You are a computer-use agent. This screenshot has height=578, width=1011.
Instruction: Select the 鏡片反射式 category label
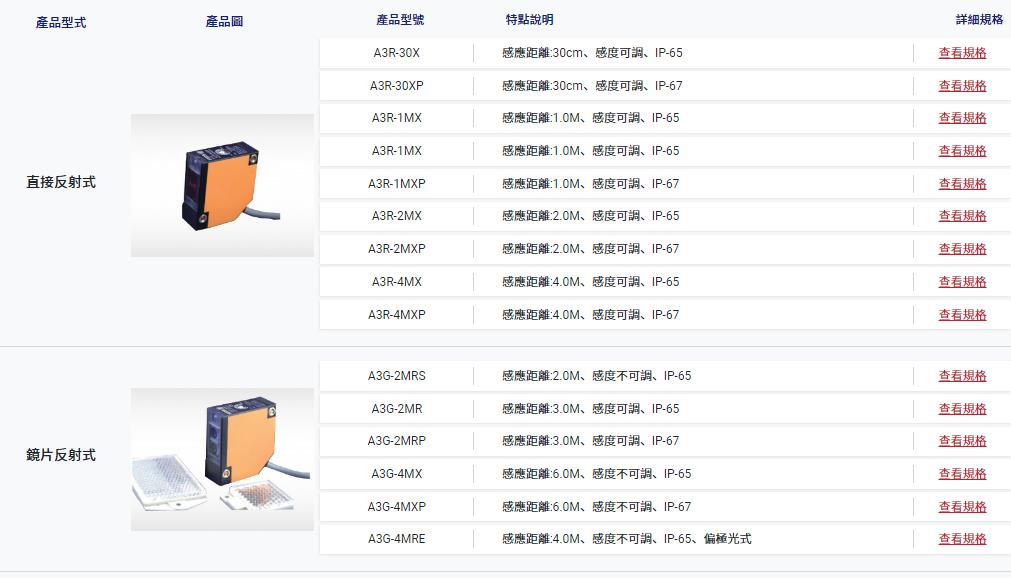(x=61, y=455)
